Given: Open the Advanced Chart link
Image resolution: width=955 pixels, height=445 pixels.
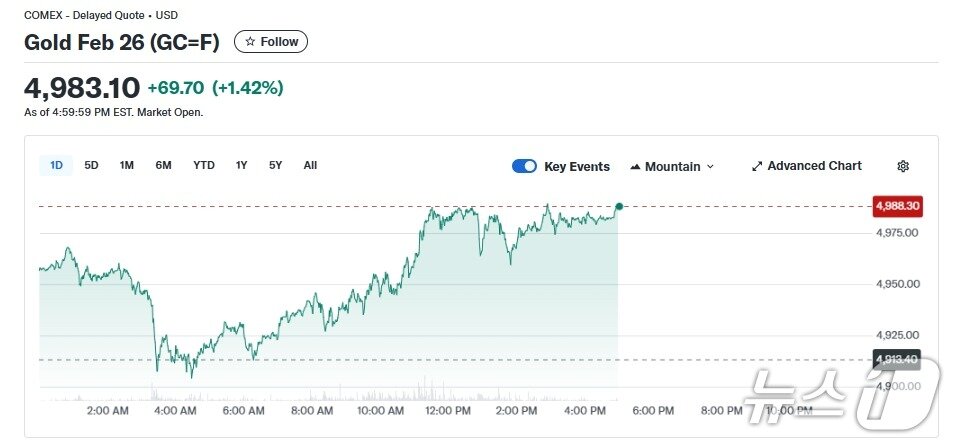Looking at the screenshot, I should (814, 166).
